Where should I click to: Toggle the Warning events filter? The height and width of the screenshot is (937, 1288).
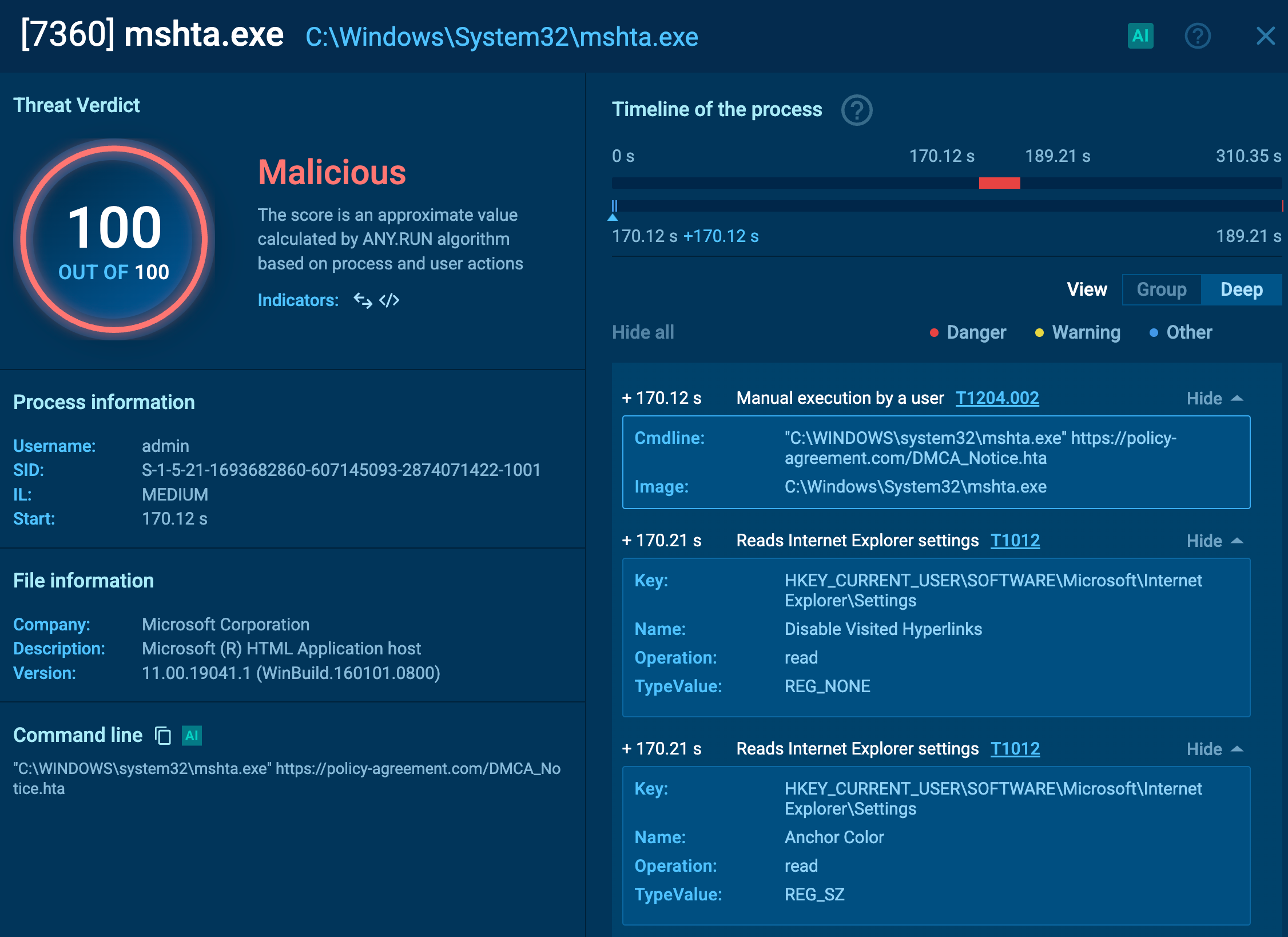click(1078, 332)
